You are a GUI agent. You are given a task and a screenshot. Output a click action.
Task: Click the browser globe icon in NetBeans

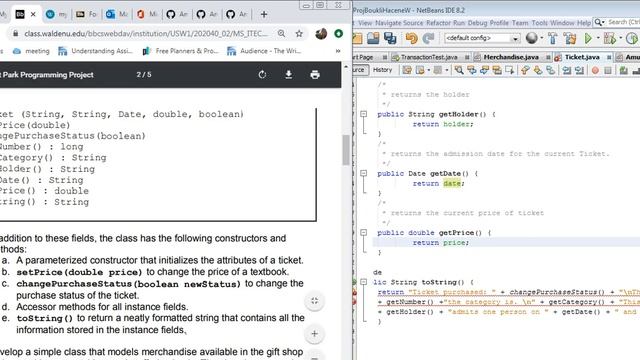(531, 38)
